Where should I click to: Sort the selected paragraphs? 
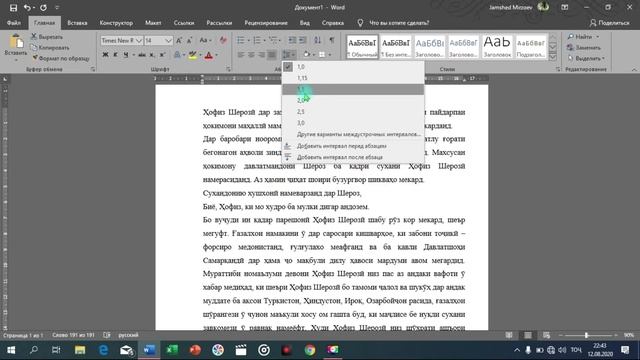click(x=318, y=40)
